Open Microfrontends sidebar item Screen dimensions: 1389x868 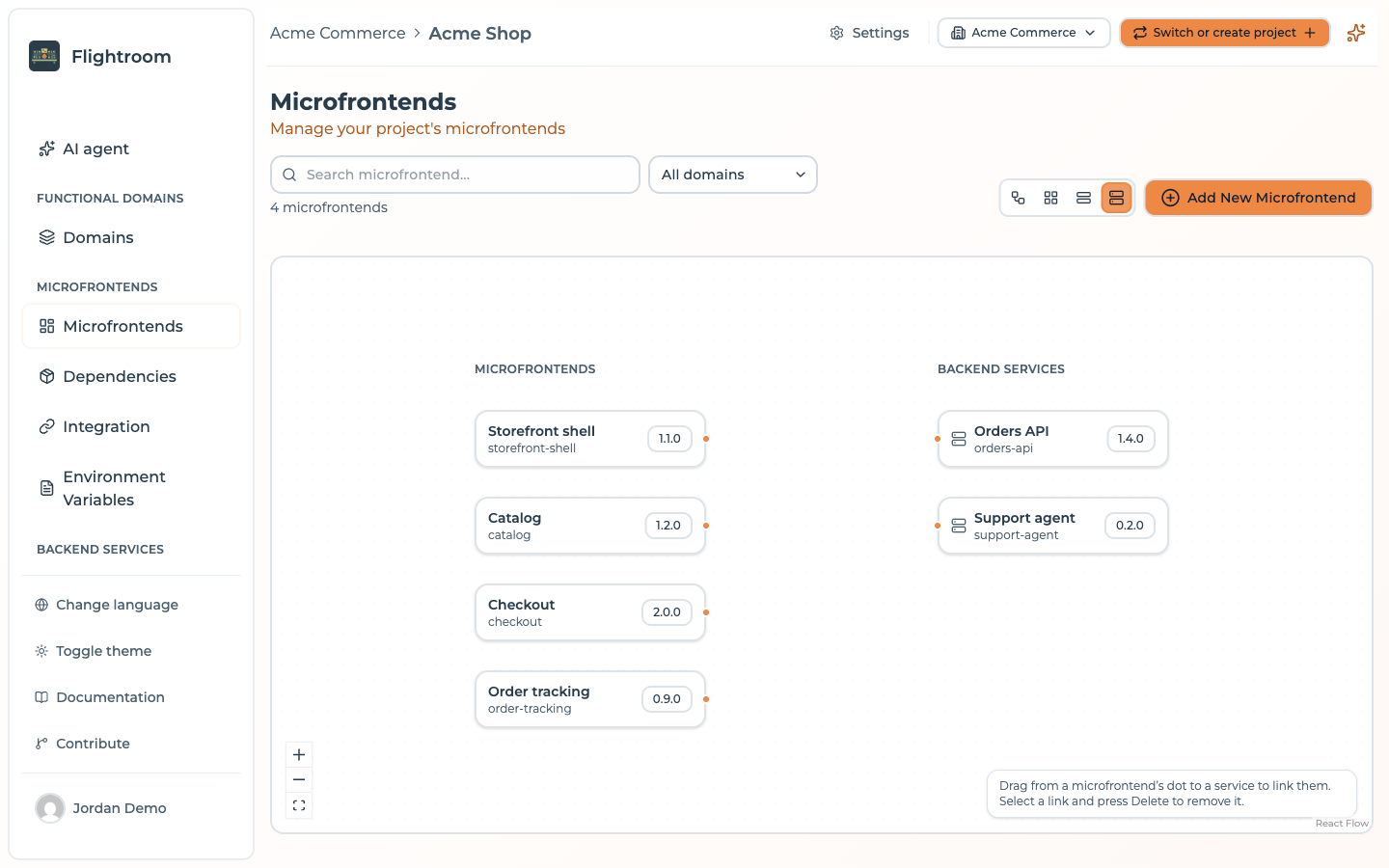(x=131, y=326)
